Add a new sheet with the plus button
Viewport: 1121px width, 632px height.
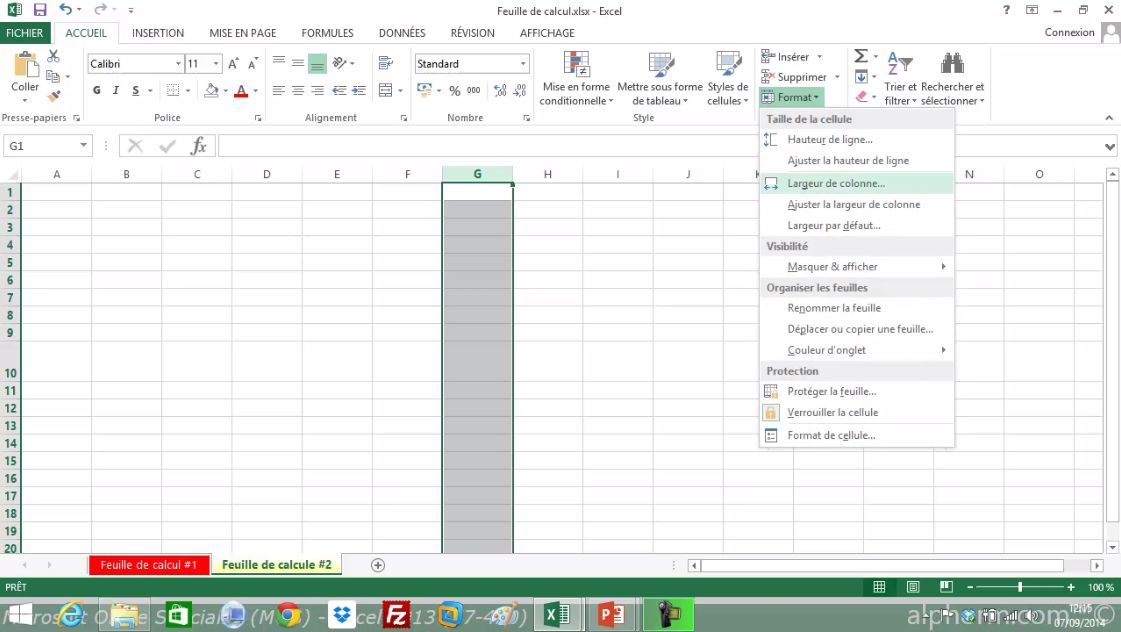pos(378,565)
